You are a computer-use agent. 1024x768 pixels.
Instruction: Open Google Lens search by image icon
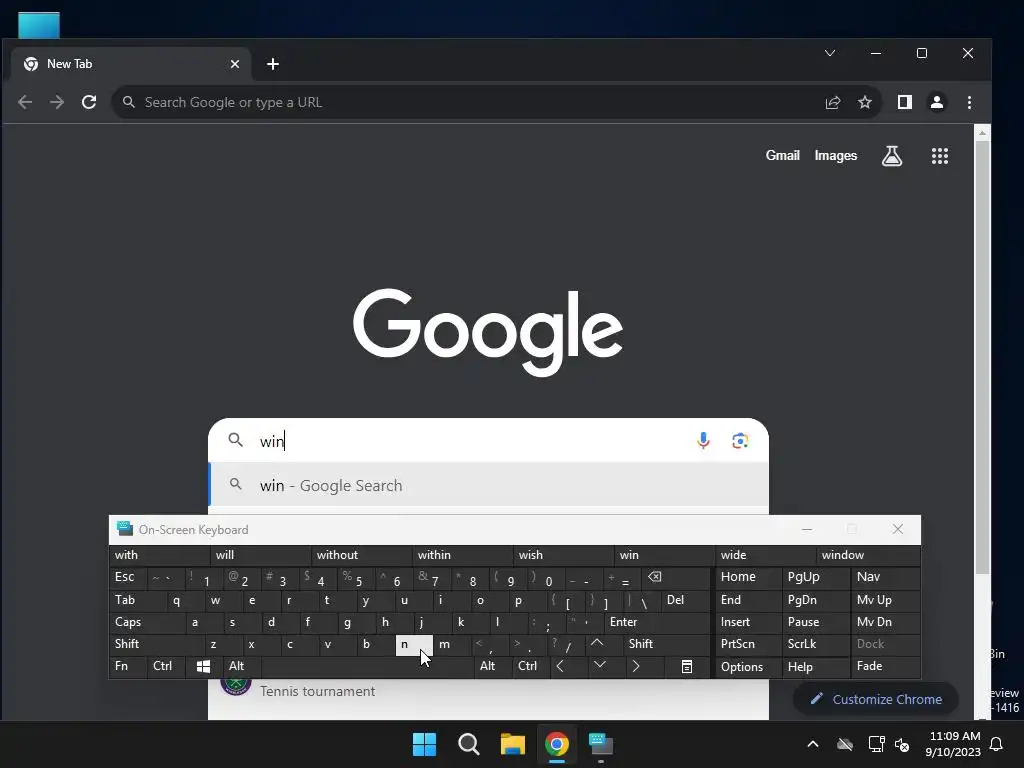pos(740,441)
